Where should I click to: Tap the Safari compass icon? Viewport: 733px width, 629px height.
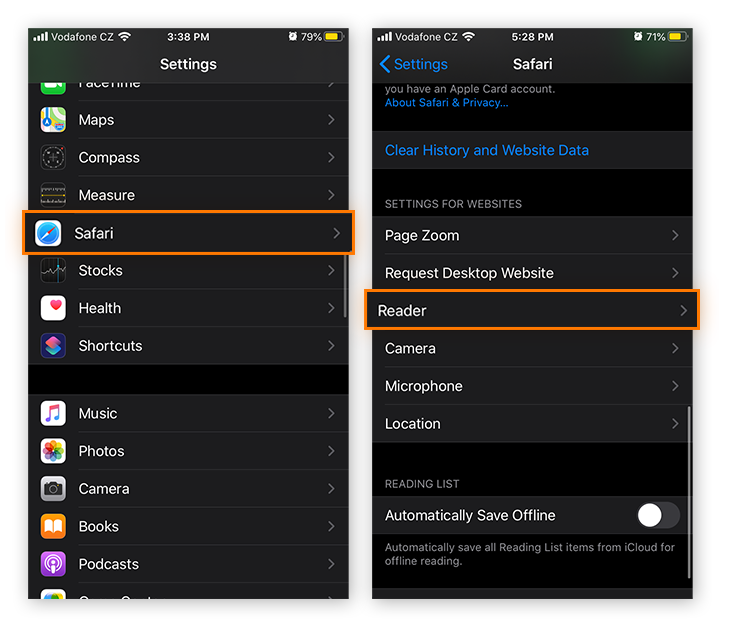48,233
